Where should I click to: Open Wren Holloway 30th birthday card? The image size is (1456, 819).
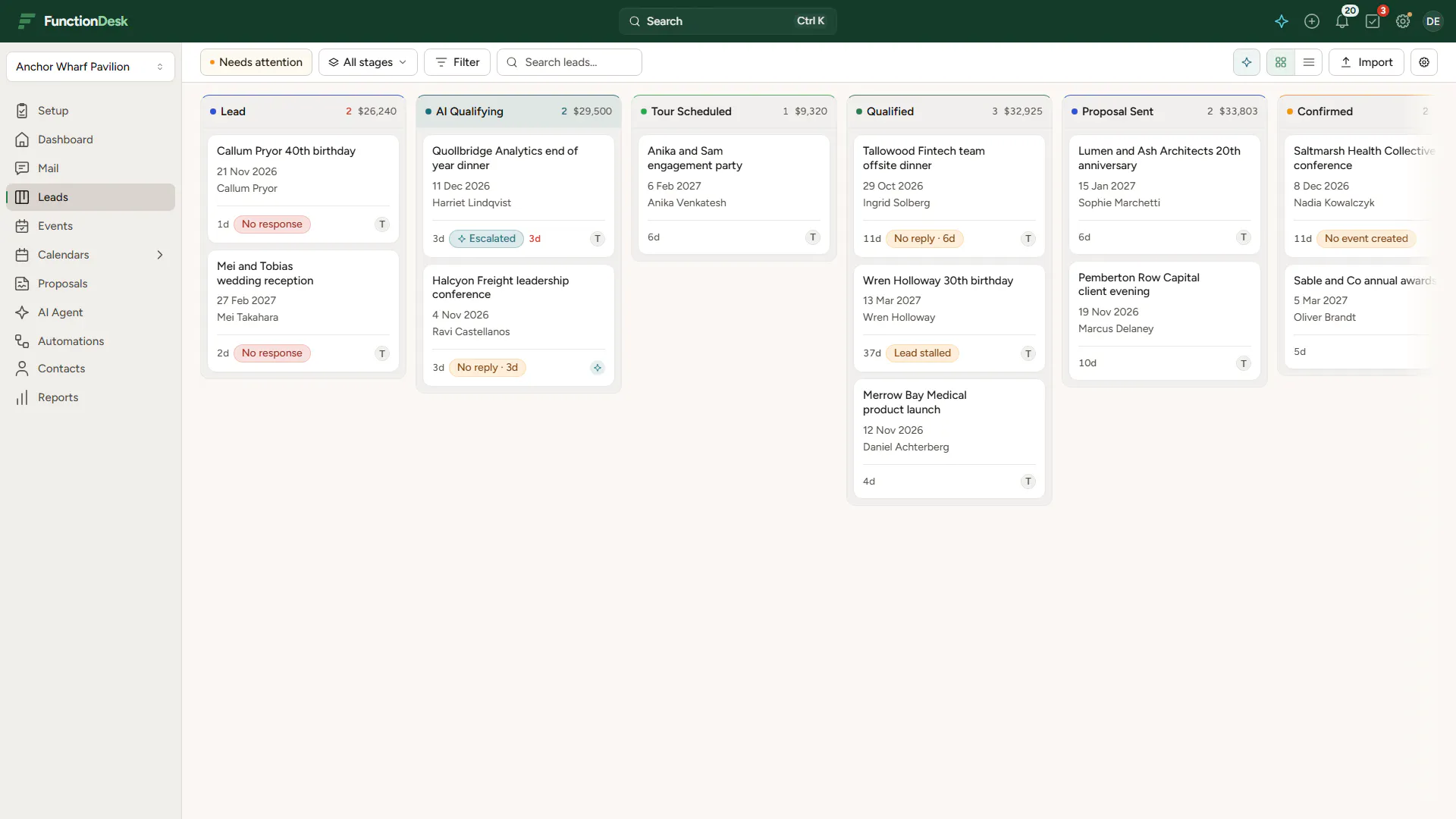[949, 318]
